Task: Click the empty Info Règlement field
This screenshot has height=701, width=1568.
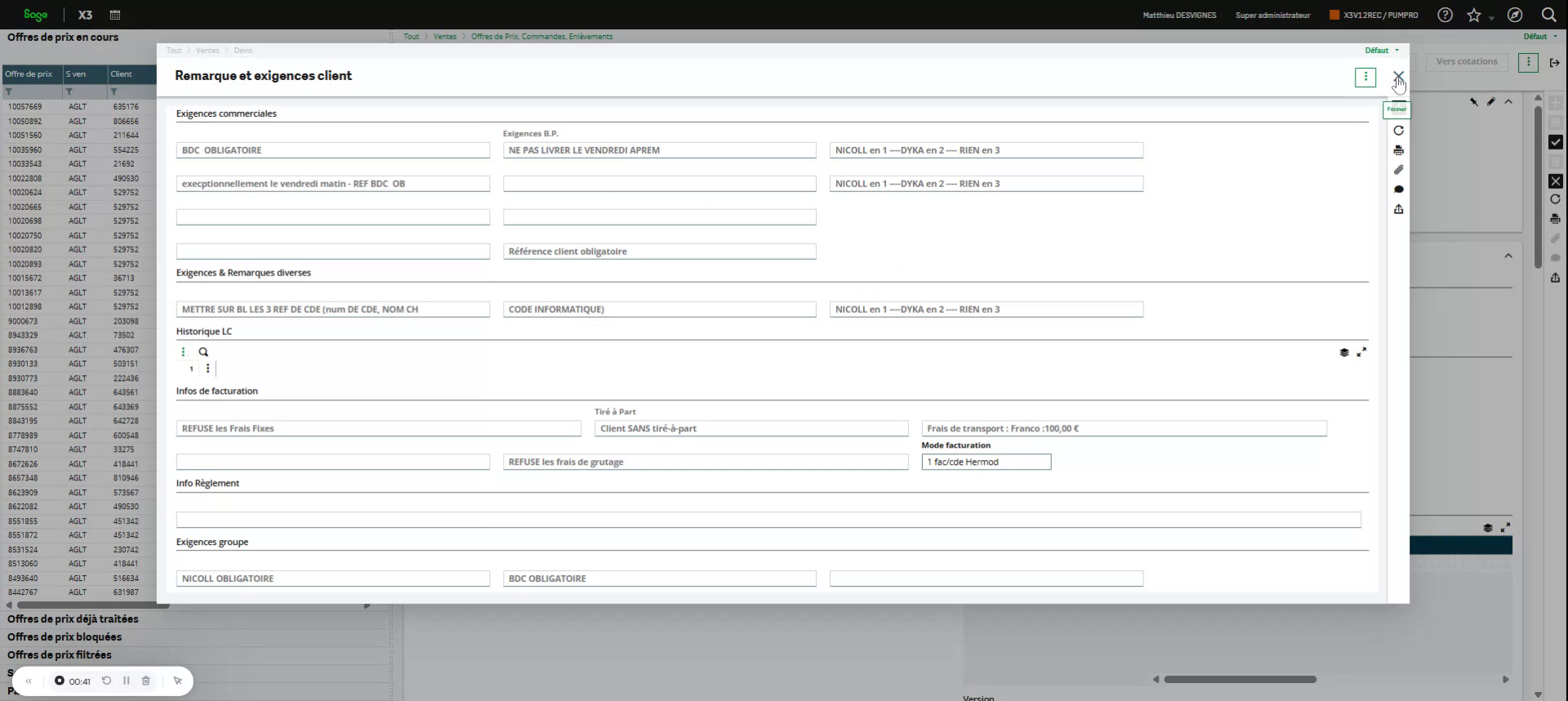Action: click(x=768, y=520)
